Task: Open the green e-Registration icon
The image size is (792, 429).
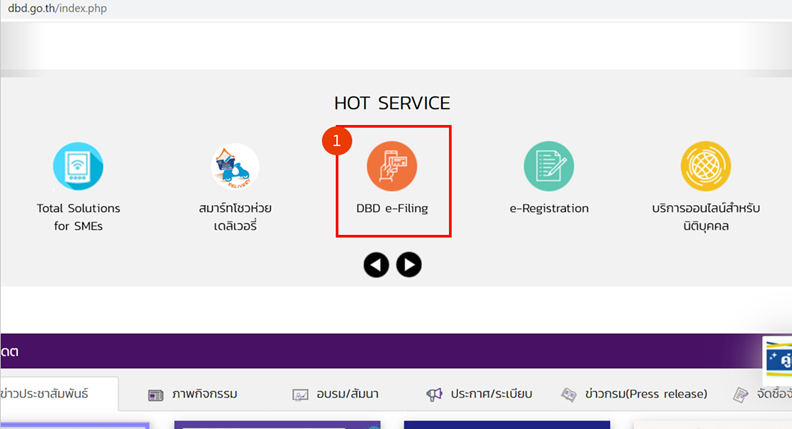Action: [x=549, y=166]
